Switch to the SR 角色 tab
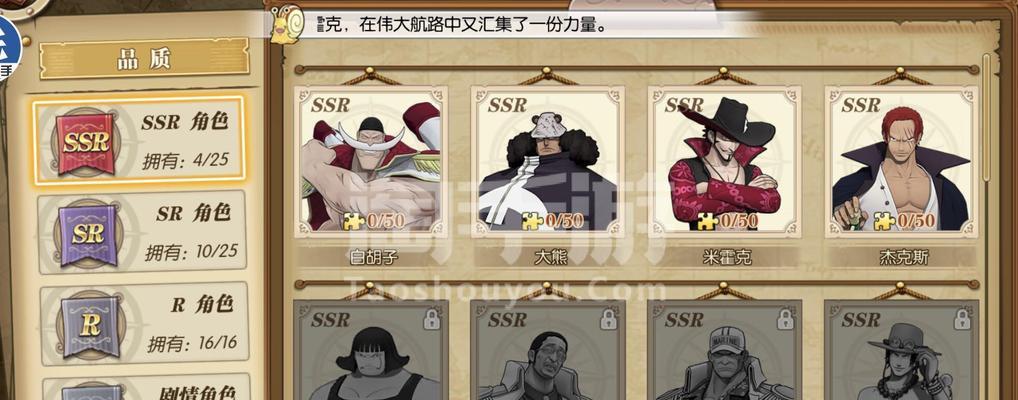The image size is (1018, 400). [x=142, y=232]
